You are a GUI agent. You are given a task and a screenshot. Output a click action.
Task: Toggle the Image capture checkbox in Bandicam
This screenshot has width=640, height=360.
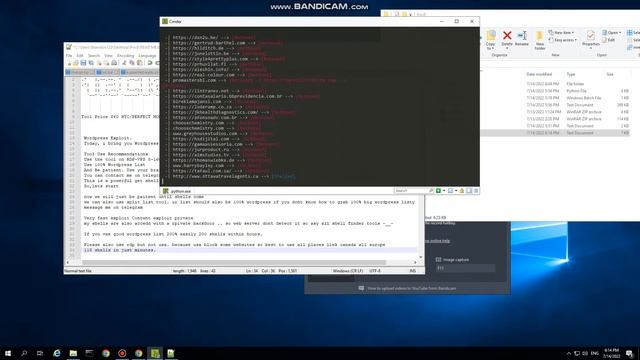[x=438, y=260]
